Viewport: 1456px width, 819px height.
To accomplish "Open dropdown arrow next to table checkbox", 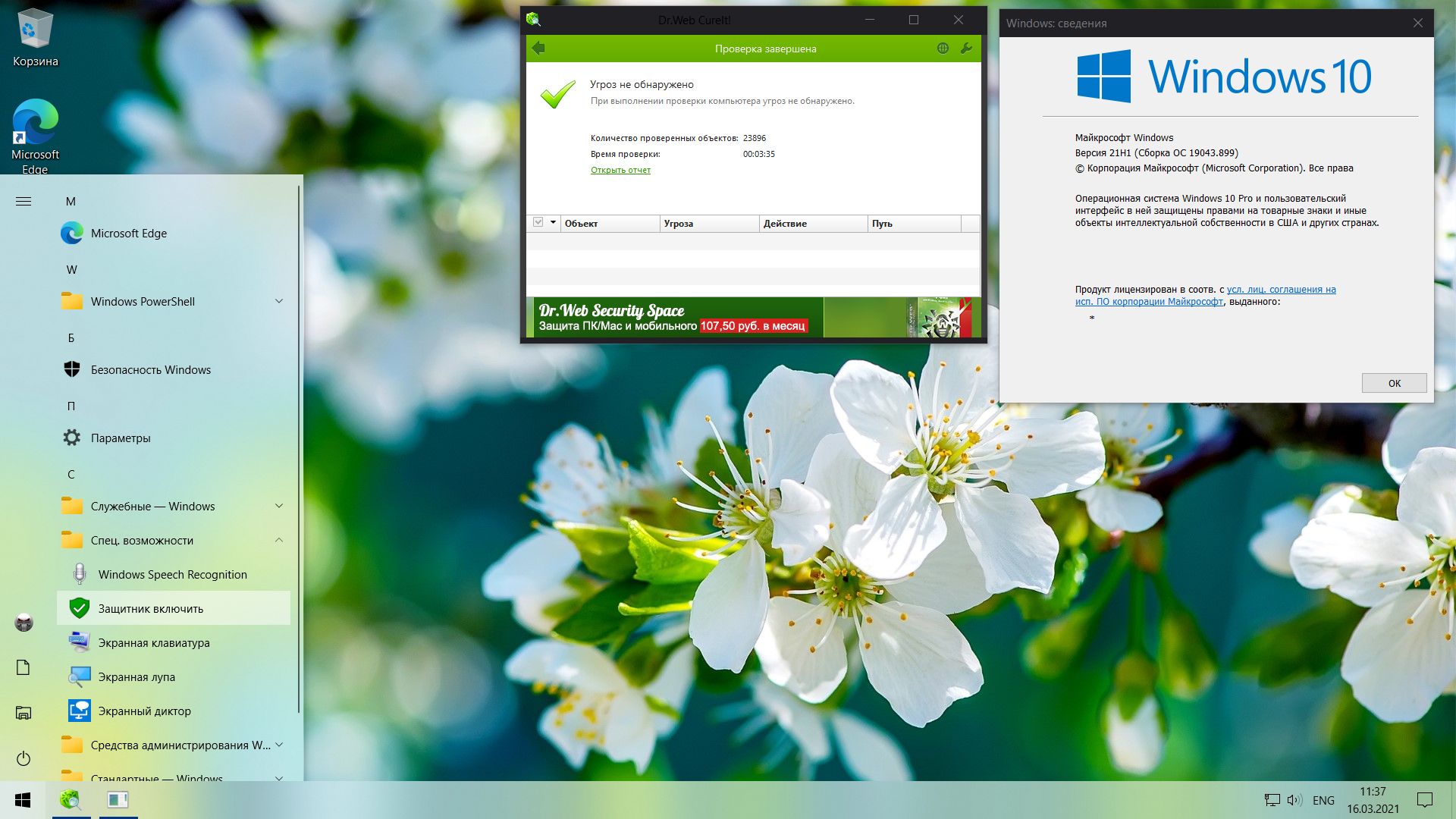I will click(x=553, y=223).
